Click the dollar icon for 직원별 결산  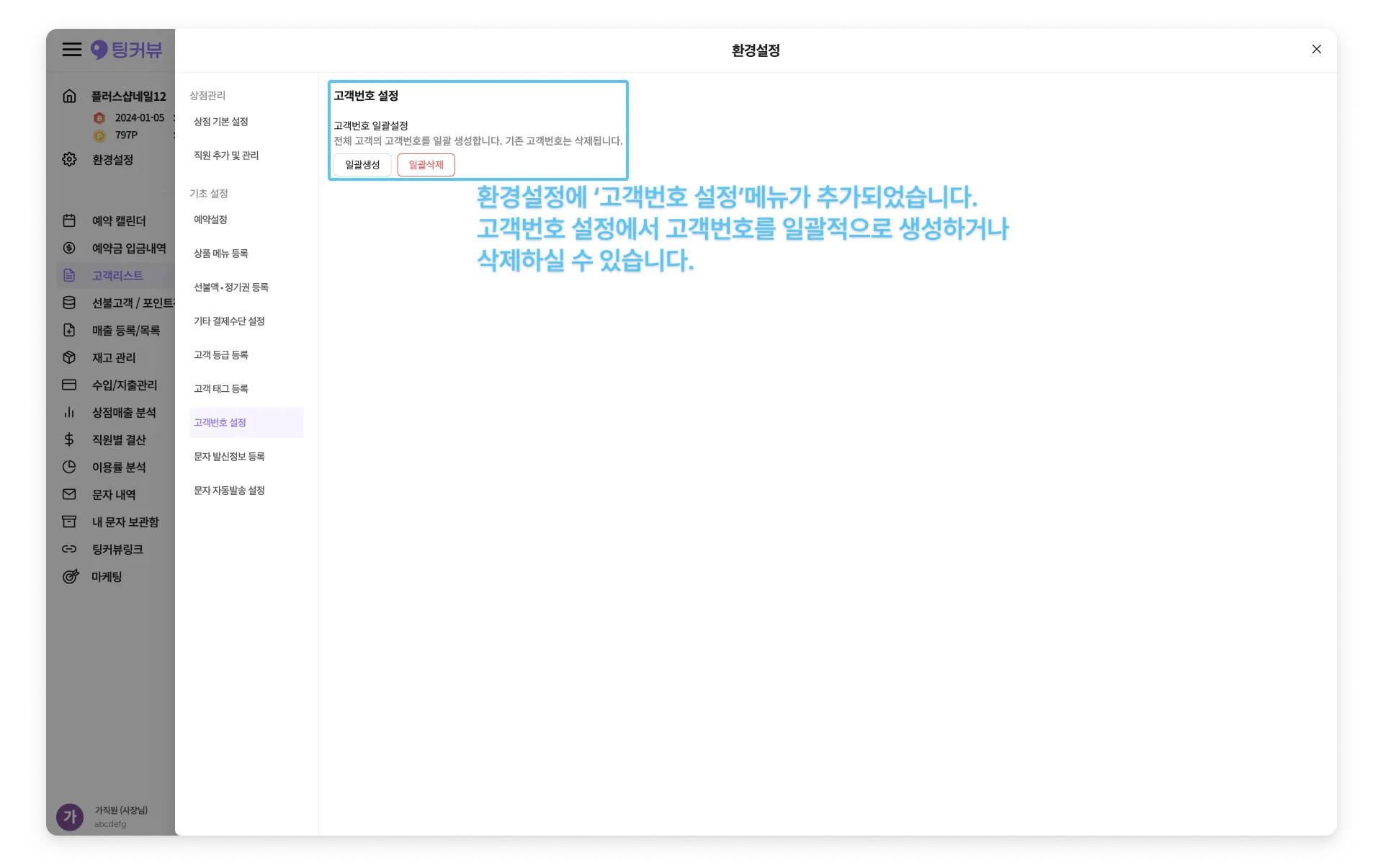[x=69, y=439]
